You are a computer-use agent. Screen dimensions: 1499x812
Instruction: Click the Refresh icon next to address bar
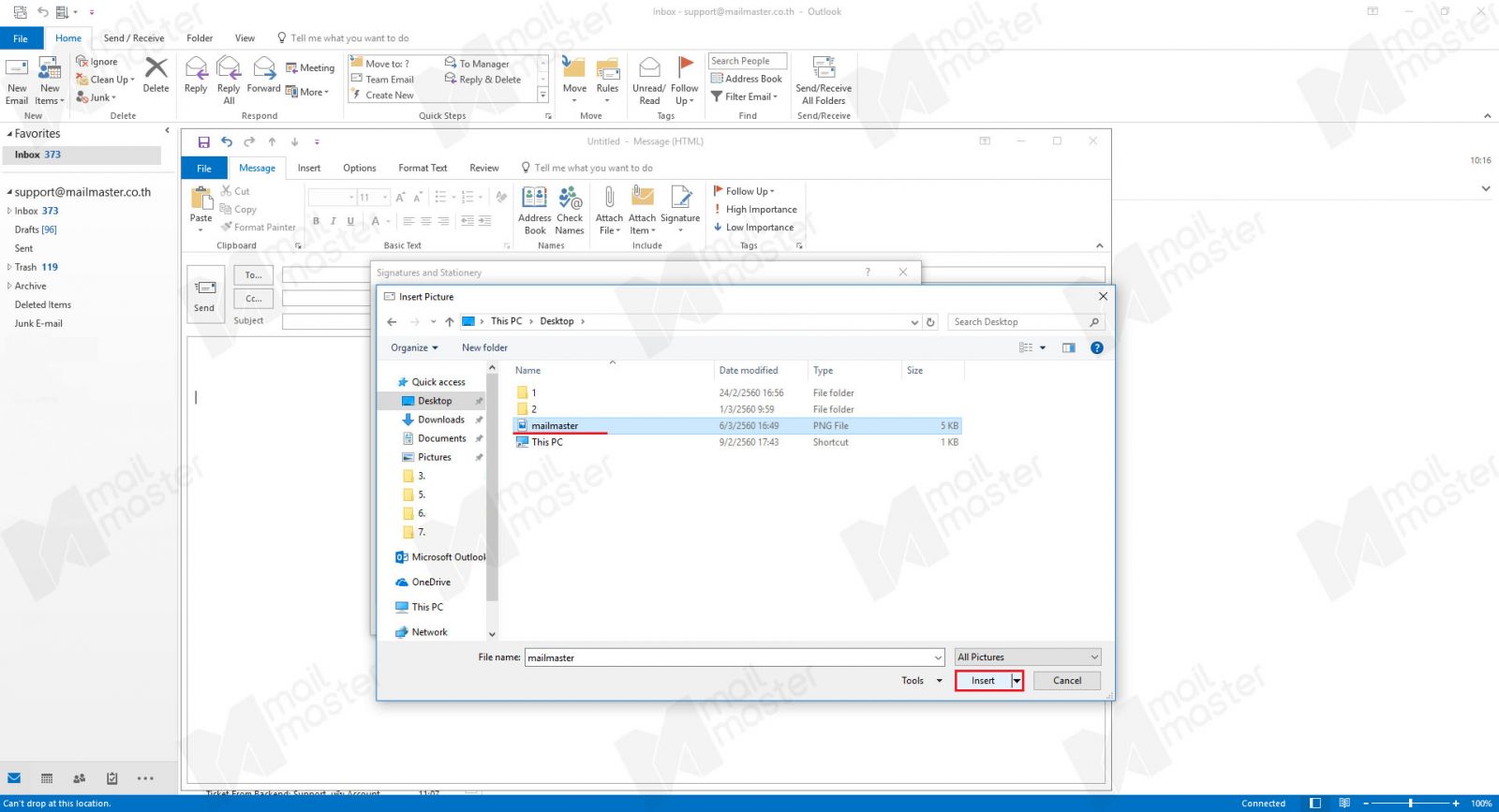(930, 322)
